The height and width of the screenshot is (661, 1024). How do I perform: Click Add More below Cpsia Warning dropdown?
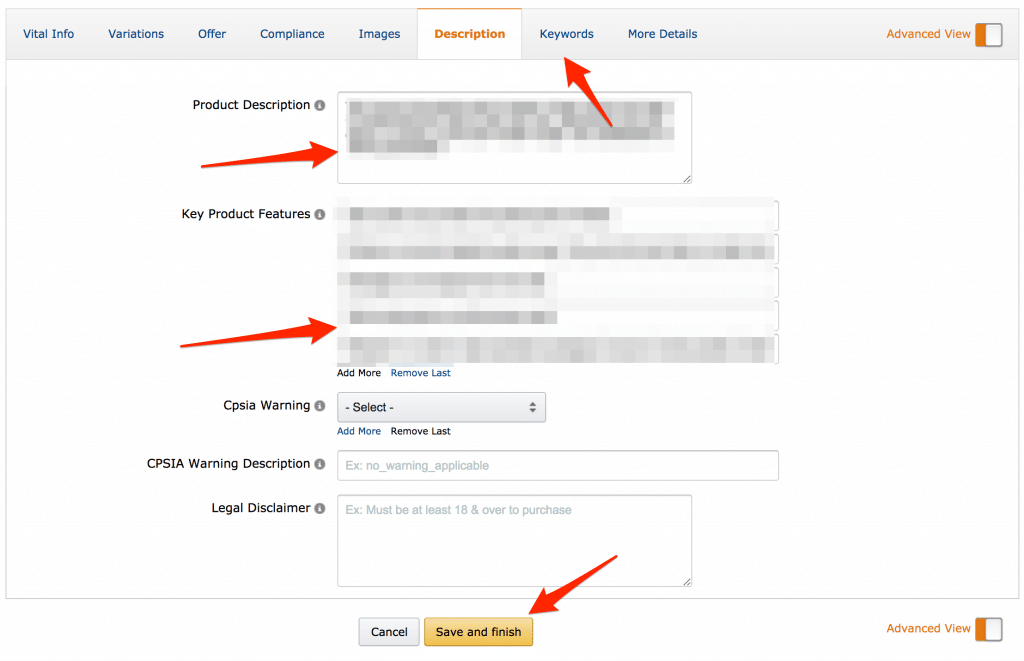tap(359, 431)
